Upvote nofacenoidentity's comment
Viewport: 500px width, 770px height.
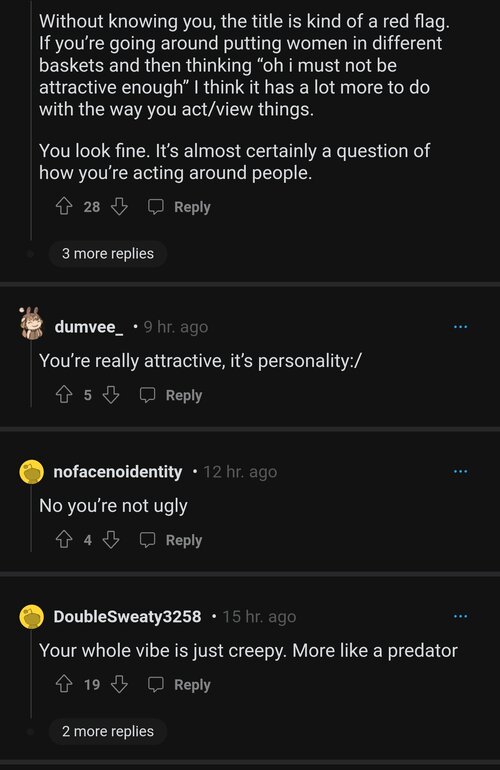click(x=64, y=540)
